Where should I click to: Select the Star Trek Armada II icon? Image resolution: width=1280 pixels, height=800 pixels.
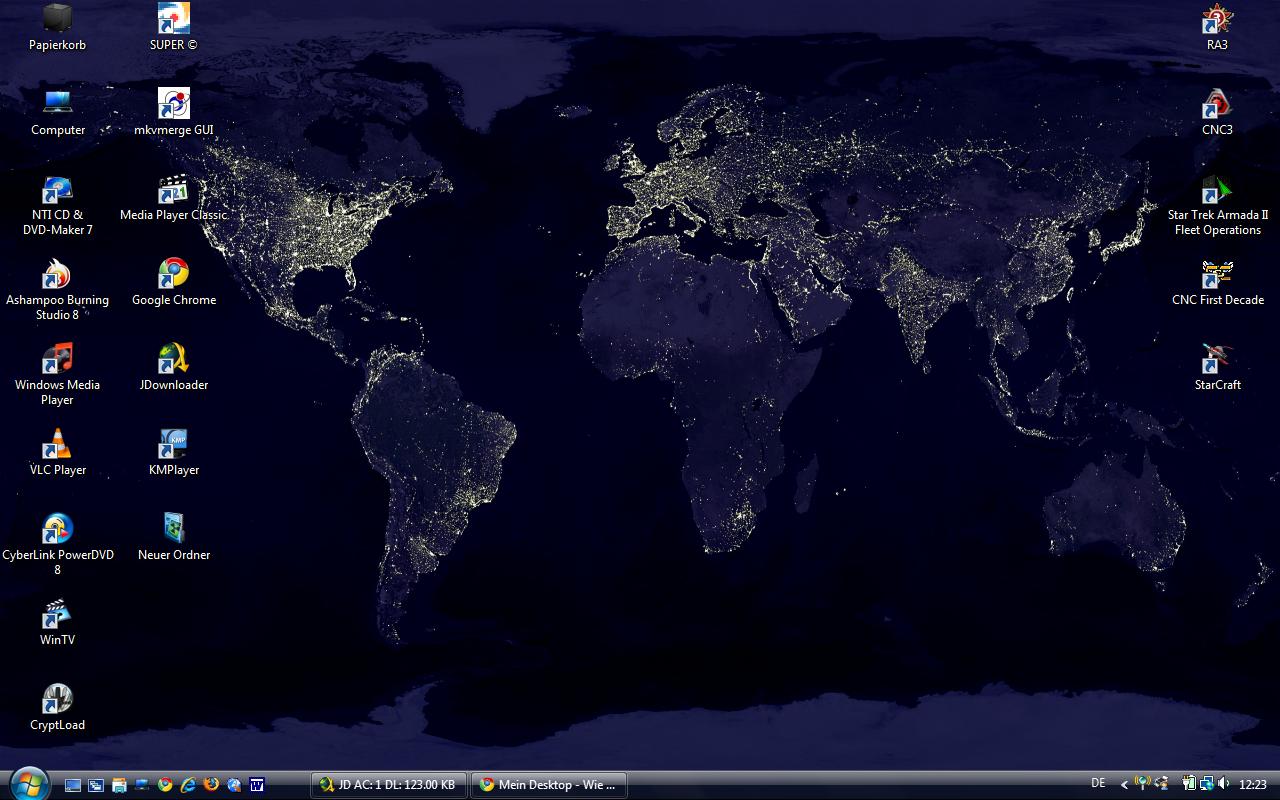pos(1217,190)
